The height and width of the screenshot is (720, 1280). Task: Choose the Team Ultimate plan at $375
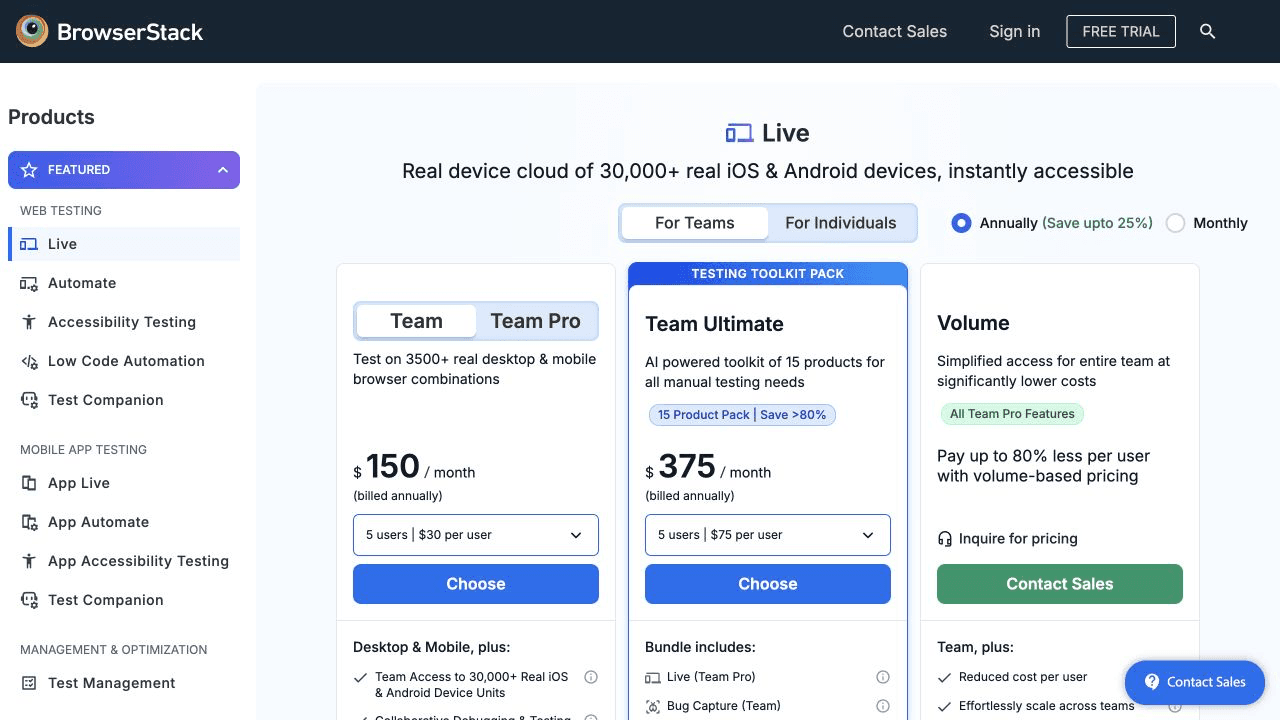768,584
